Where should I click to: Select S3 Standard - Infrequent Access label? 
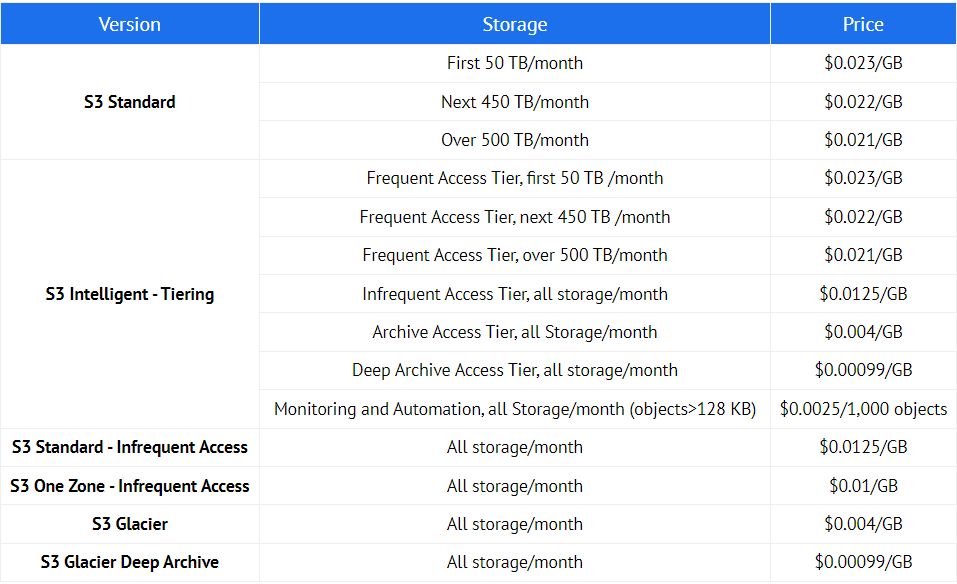(130, 447)
